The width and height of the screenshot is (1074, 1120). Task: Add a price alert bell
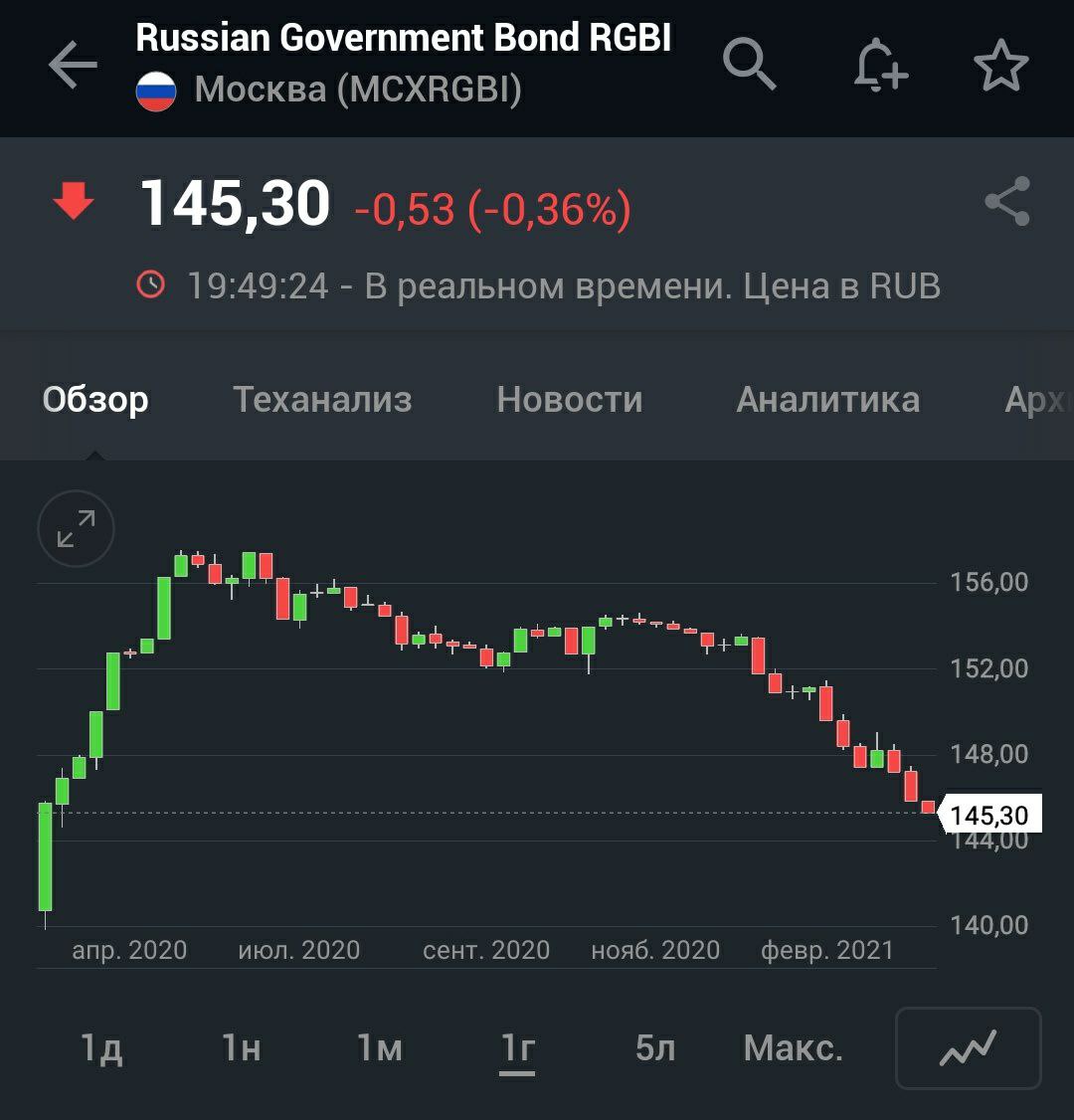pyautogui.click(x=880, y=67)
